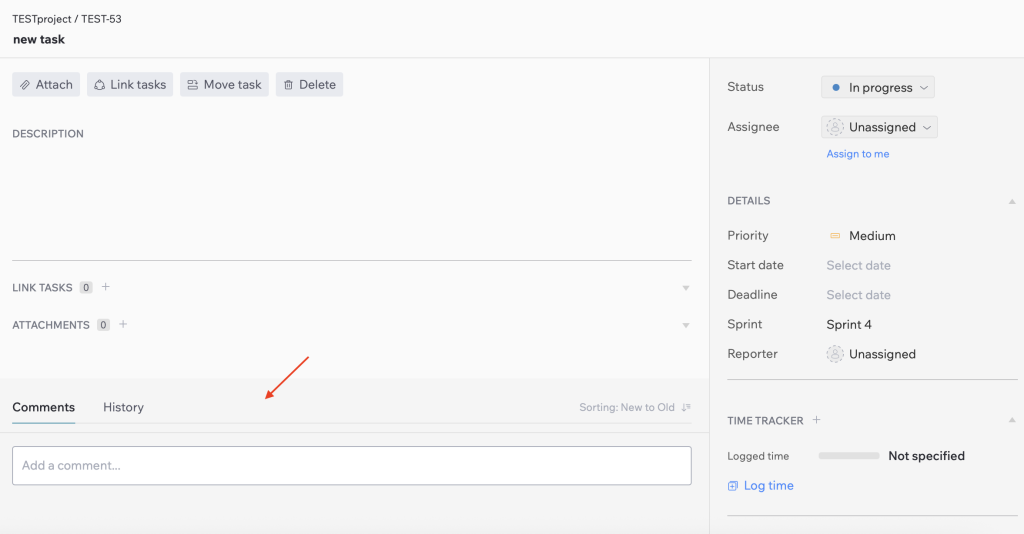Click the Assign to me link
The height and width of the screenshot is (534, 1024).
tap(857, 154)
